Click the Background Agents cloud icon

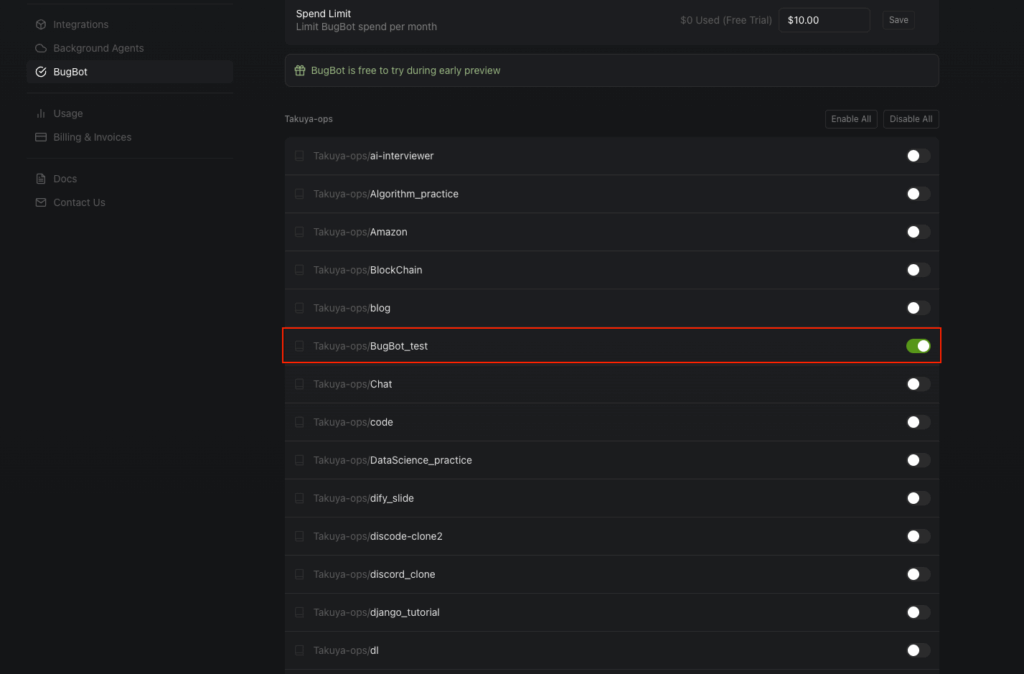tap(40, 48)
